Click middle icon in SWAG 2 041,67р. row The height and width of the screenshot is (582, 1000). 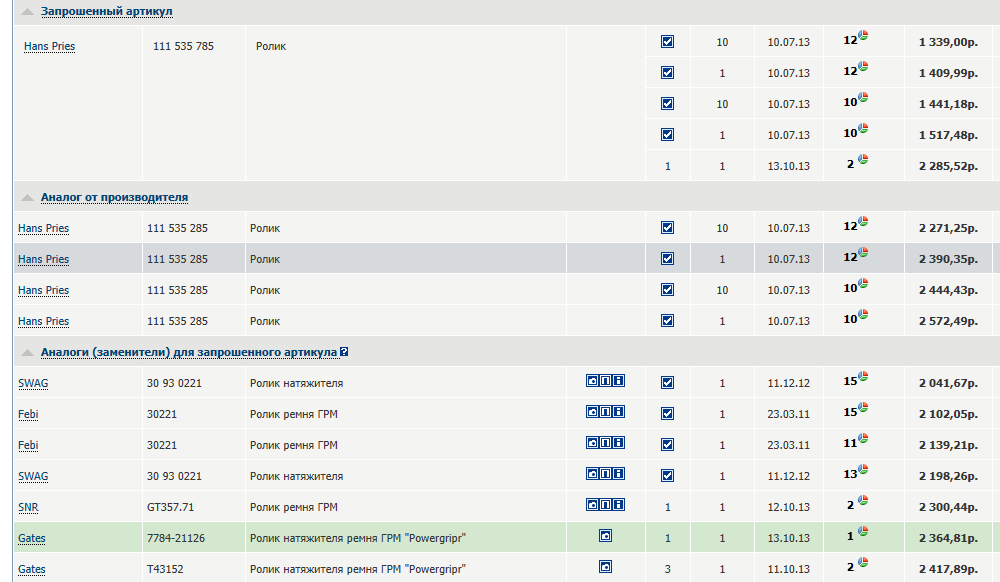click(605, 381)
